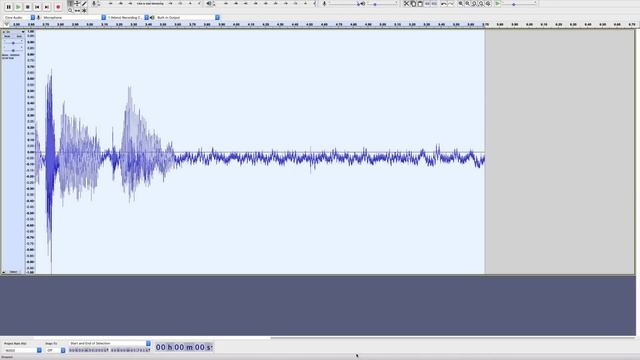Viewport: 640px width, 360px height.
Task: Toggle zoom with the last zoom icon
Action: pyautogui.click(x=488, y=4)
